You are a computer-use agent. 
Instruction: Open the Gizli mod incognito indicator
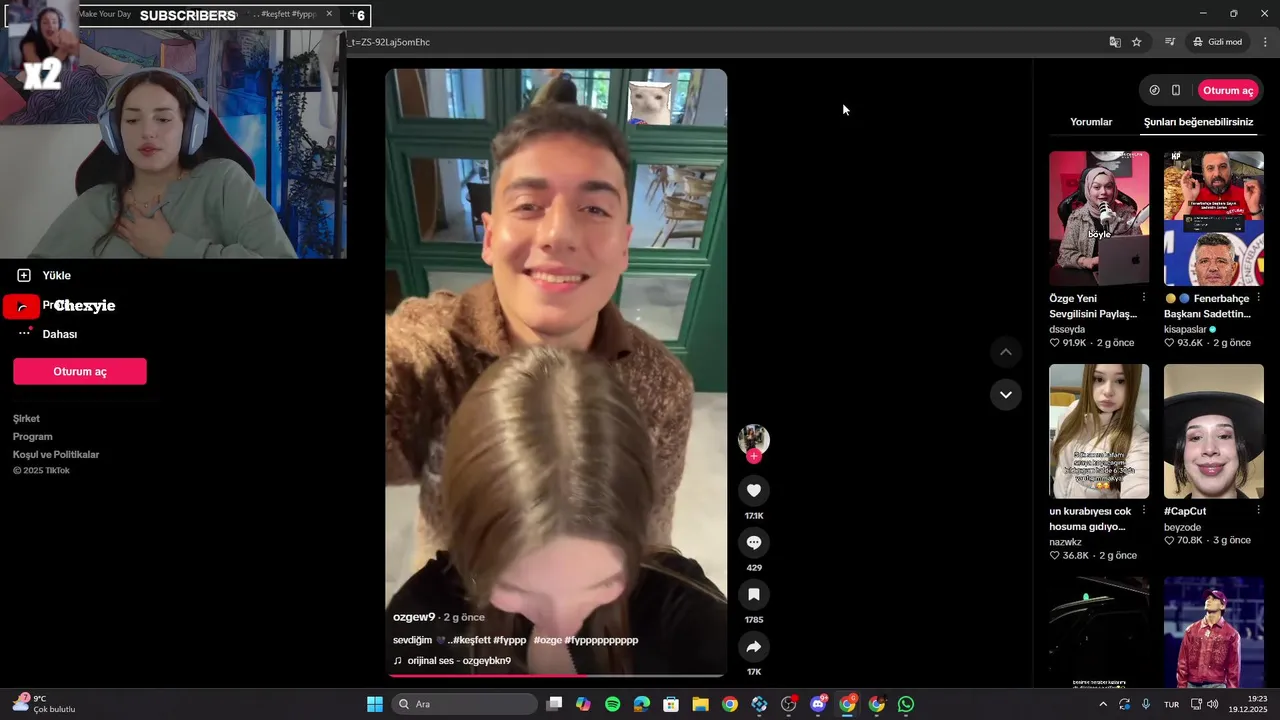[x=1217, y=42]
